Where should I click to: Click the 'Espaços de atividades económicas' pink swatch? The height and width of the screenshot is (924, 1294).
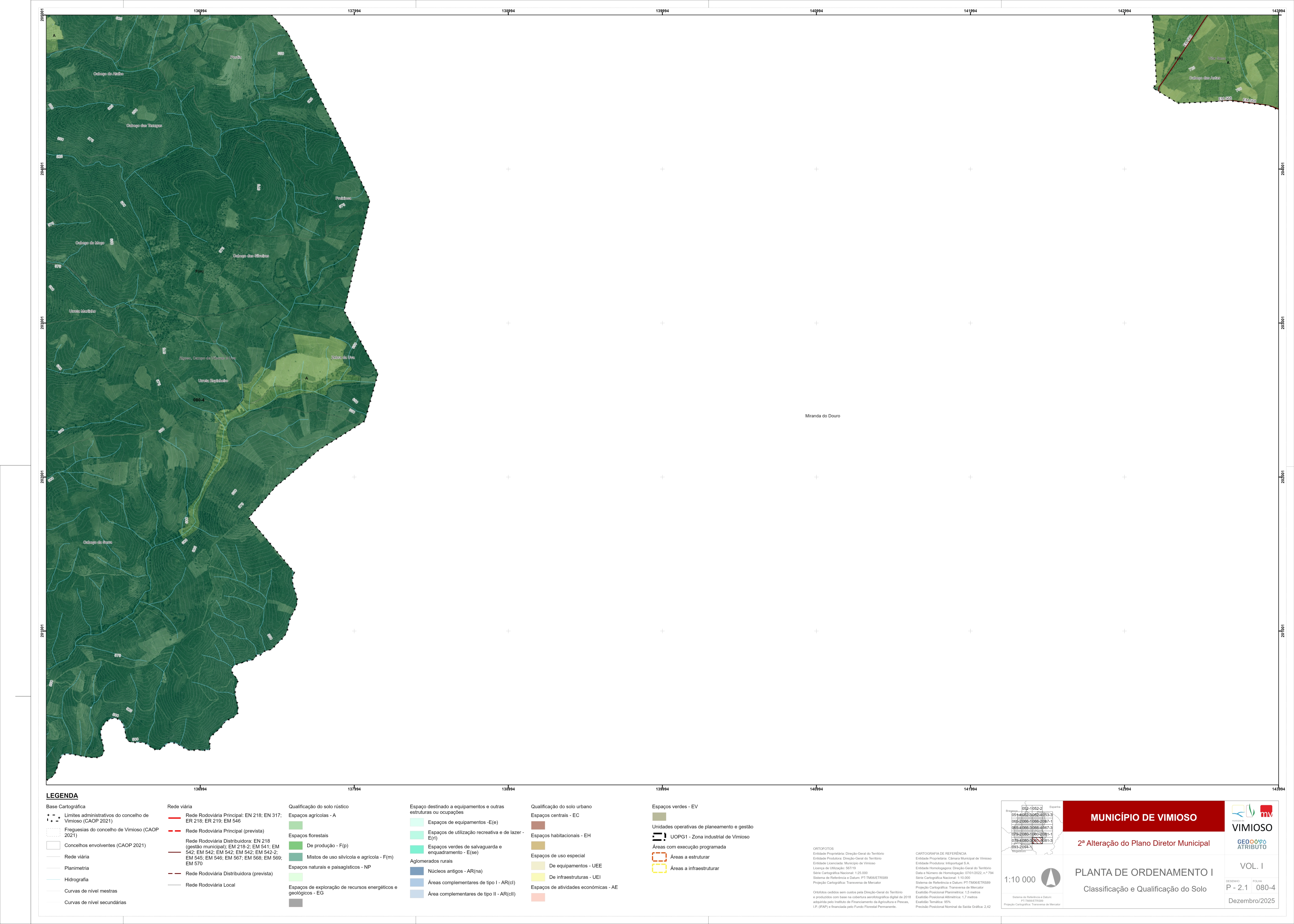click(x=538, y=897)
